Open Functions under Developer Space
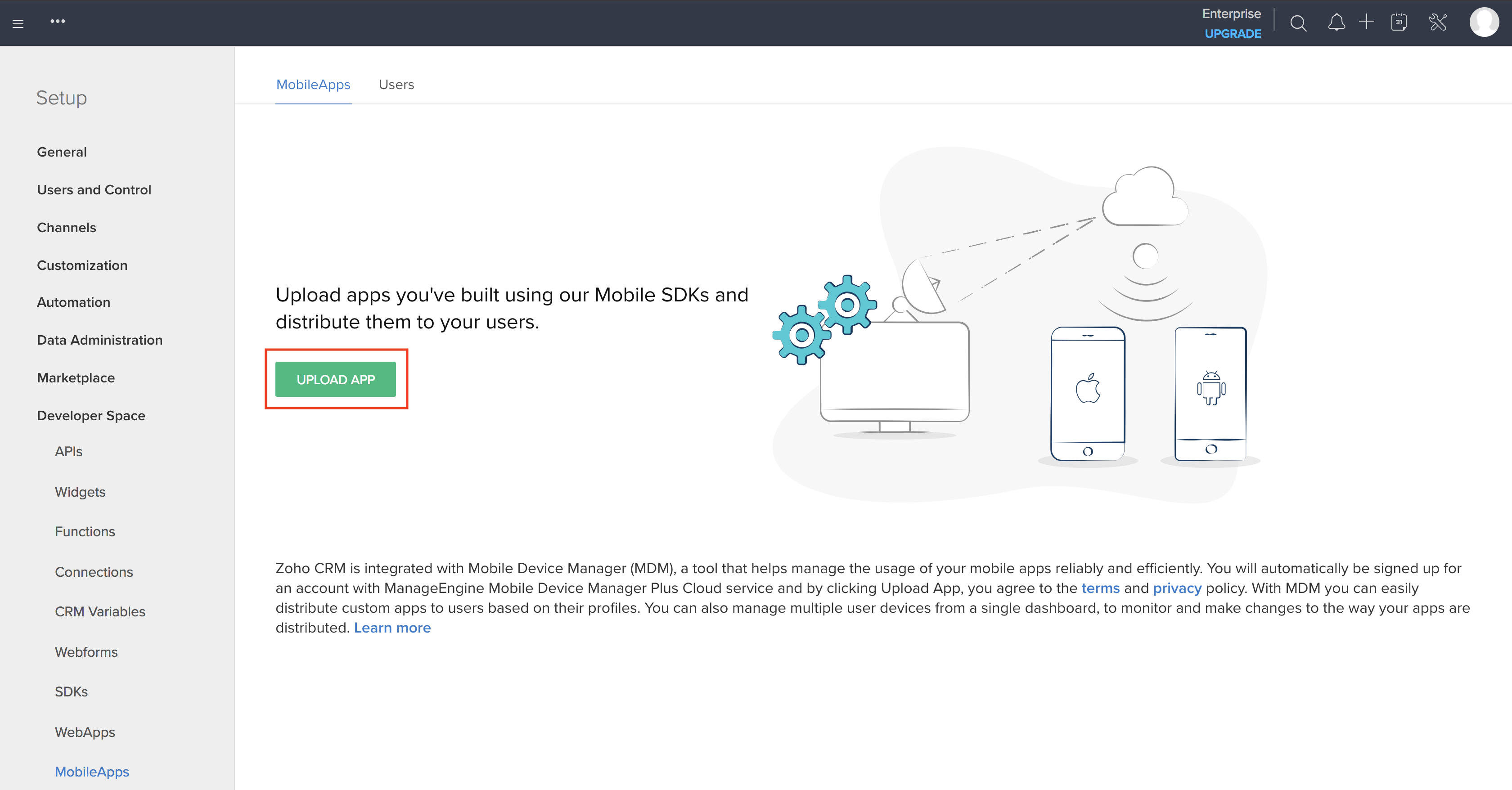 coord(85,532)
